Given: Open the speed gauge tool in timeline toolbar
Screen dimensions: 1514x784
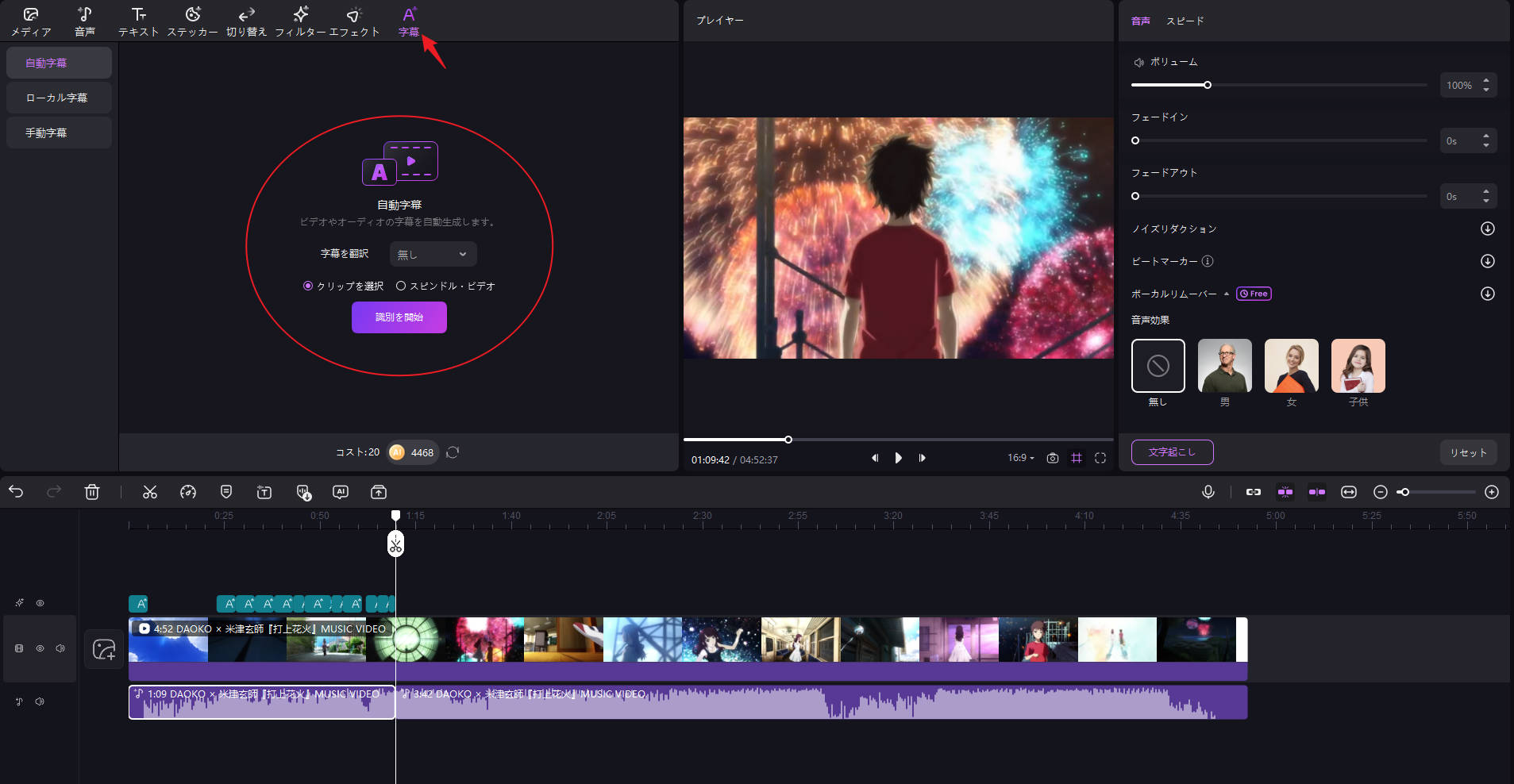Looking at the screenshot, I should [188, 492].
